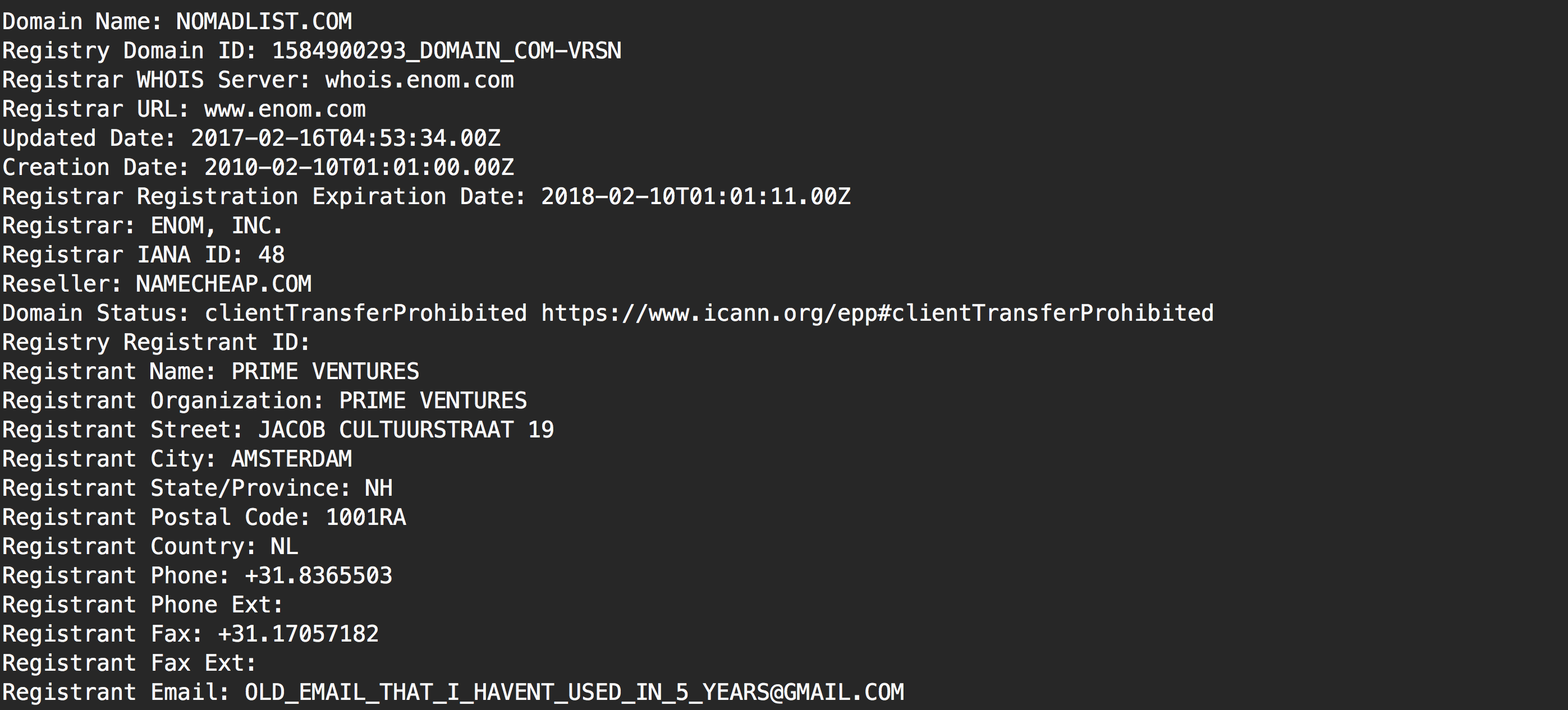Click the Registrant Organization PRIME VENTURES value
The image size is (1568, 710).
[x=433, y=401]
